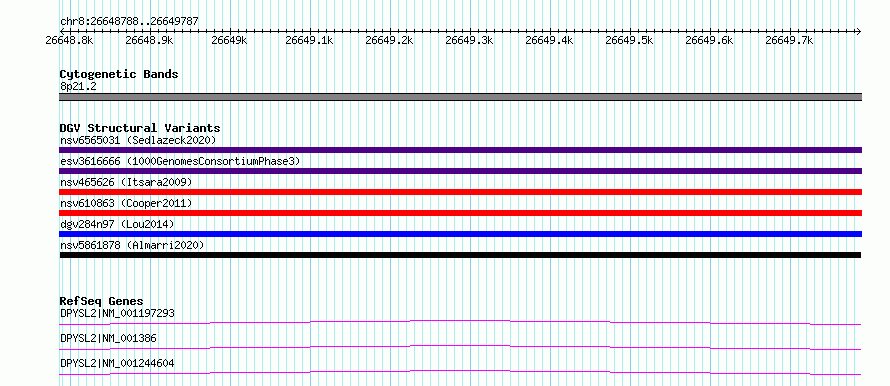This screenshot has height=386, width=890.
Task: Click the nsv610863 (Cooper2011) label
Action: [x=126, y=203]
